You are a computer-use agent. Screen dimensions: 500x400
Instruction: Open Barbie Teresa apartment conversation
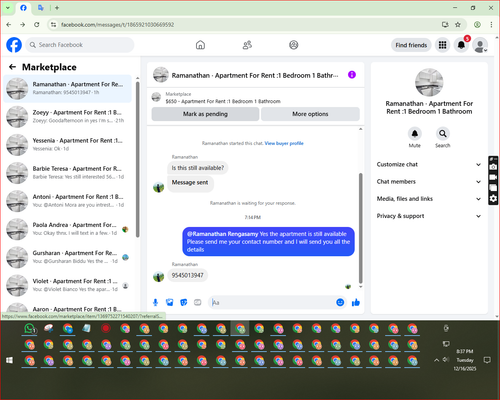68,173
